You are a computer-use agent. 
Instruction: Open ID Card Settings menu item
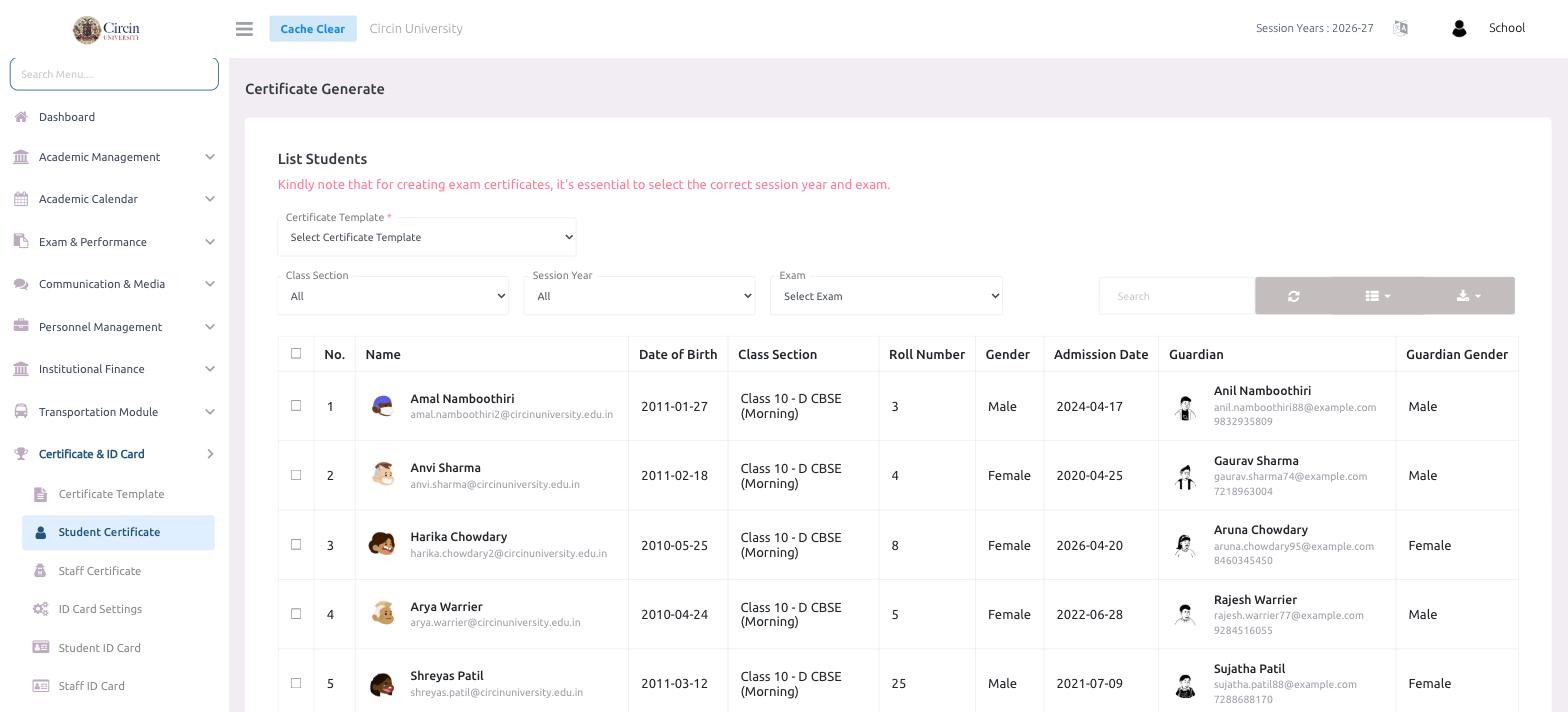[100, 609]
